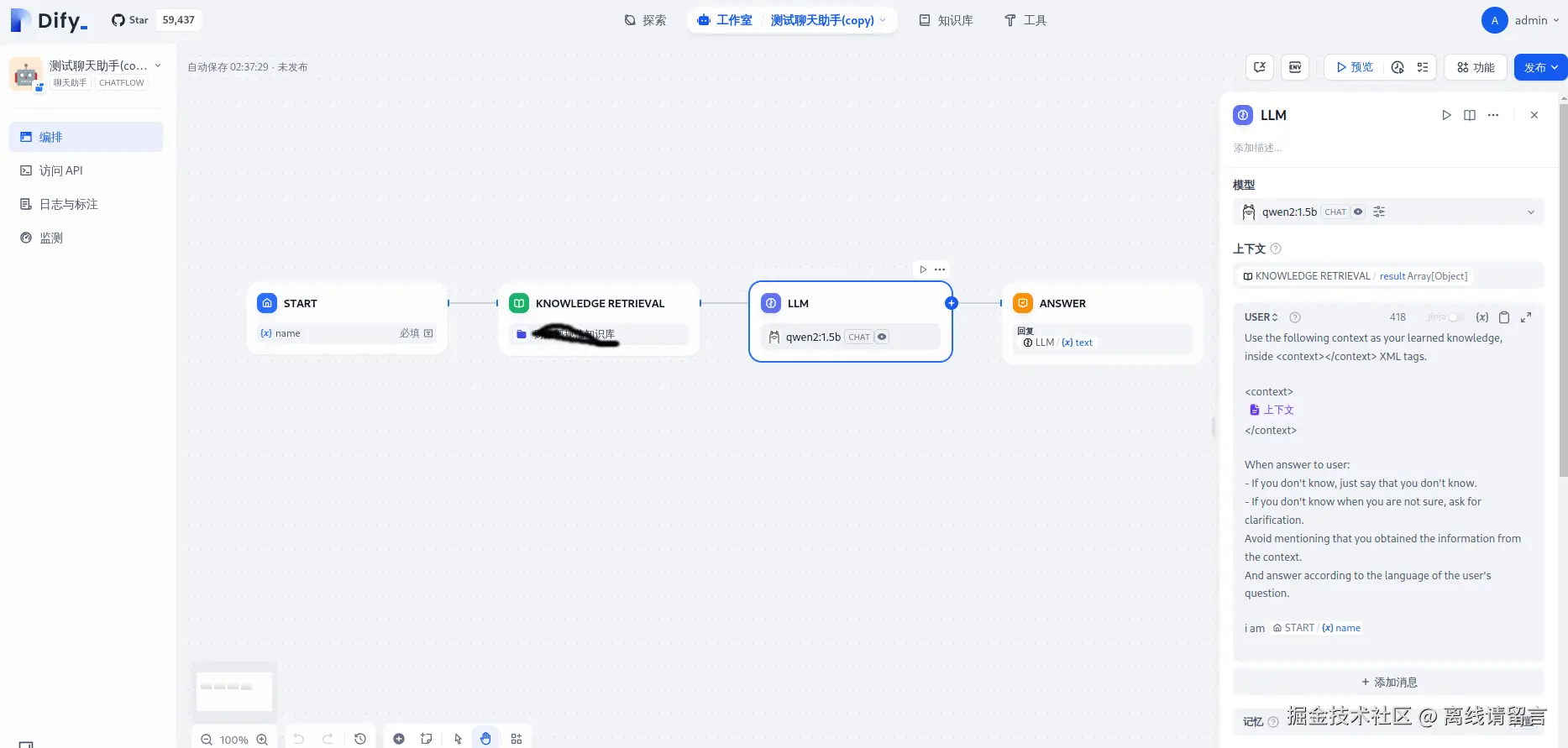Change the USER role selector
The image size is (1568, 748).
click(x=1261, y=317)
